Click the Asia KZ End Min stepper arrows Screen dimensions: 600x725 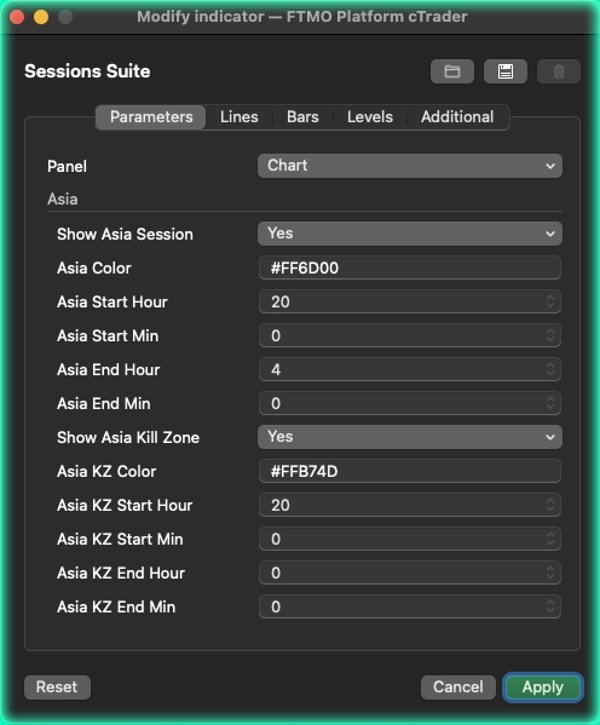coord(550,607)
